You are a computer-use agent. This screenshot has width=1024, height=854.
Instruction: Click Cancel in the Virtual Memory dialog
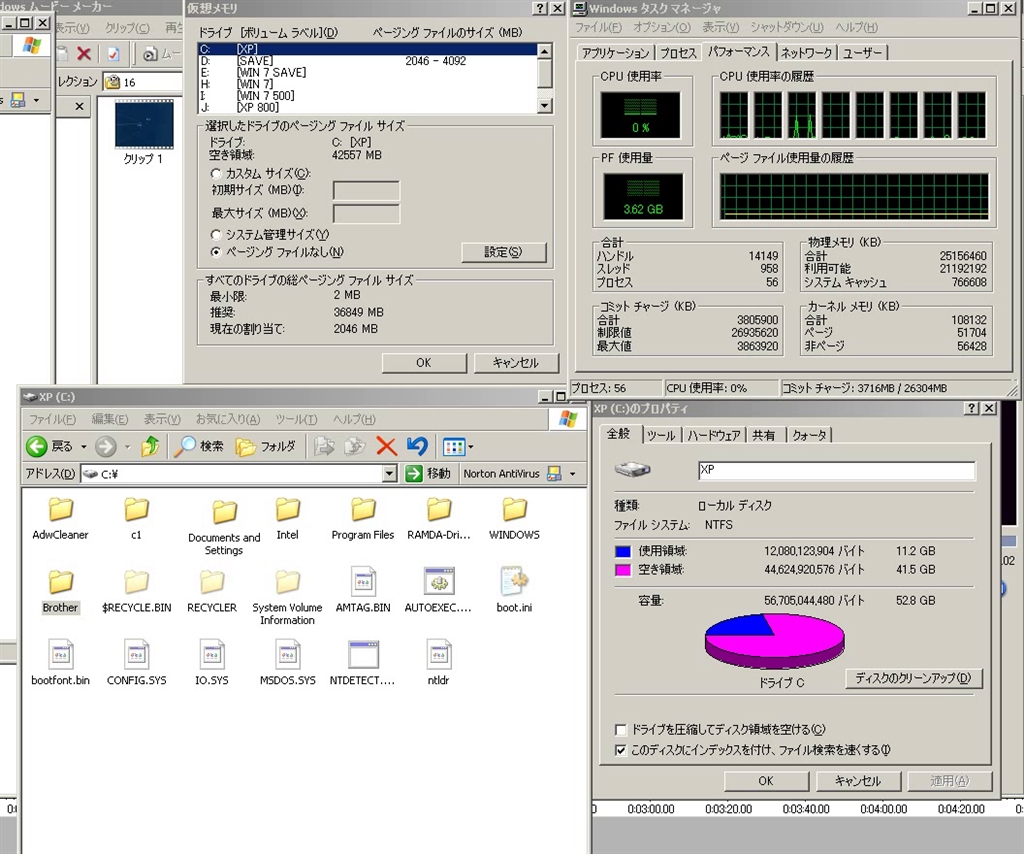click(516, 362)
